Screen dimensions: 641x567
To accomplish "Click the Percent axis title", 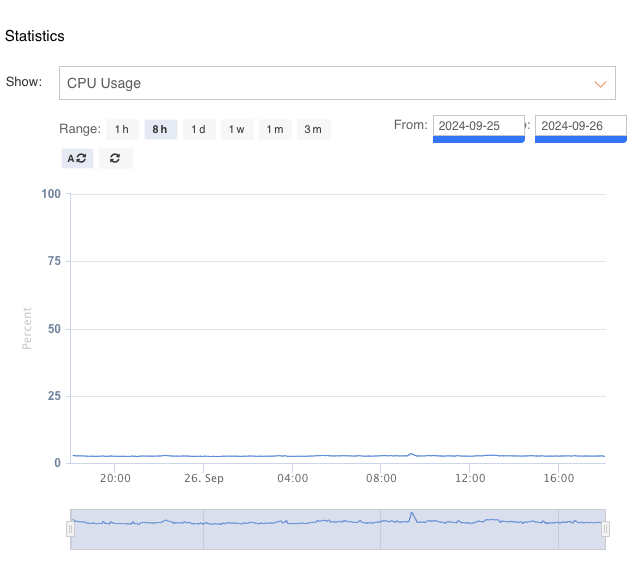I will coord(27,329).
